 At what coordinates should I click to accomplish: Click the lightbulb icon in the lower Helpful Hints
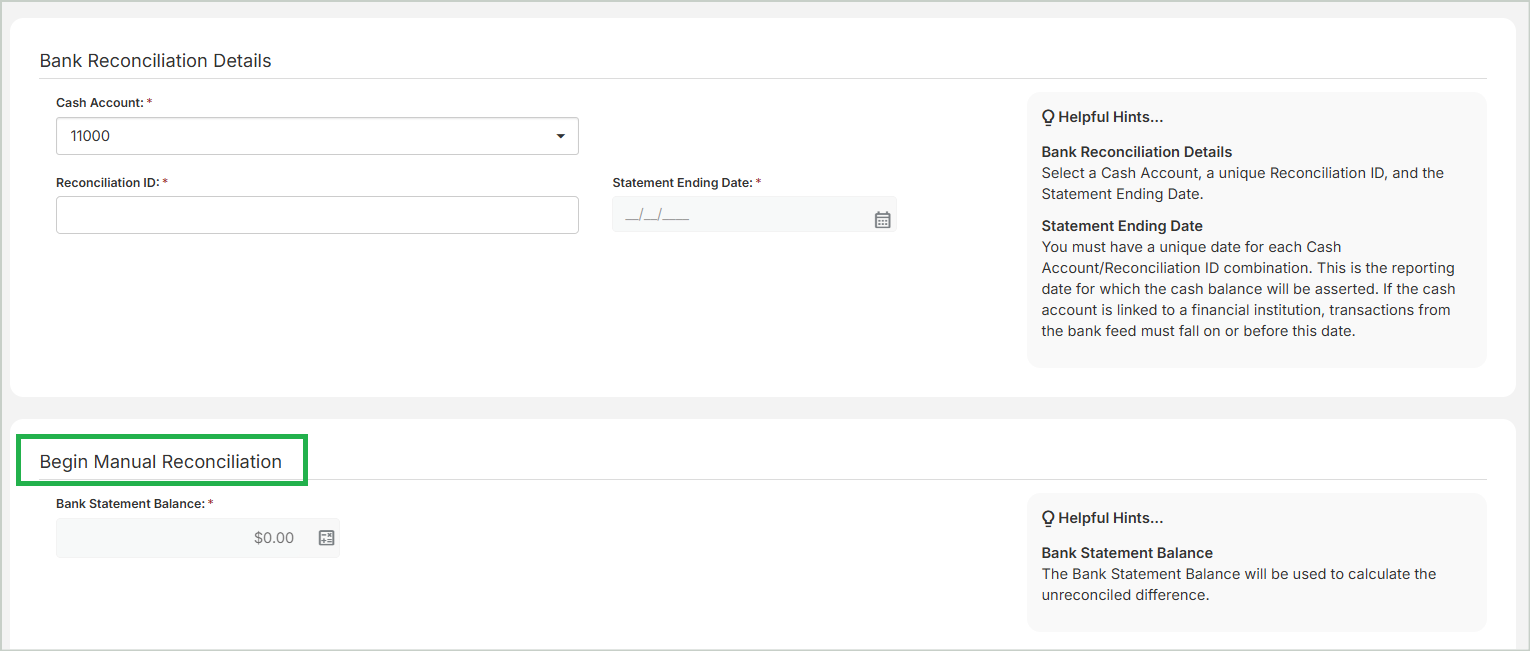pyautogui.click(x=1048, y=519)
